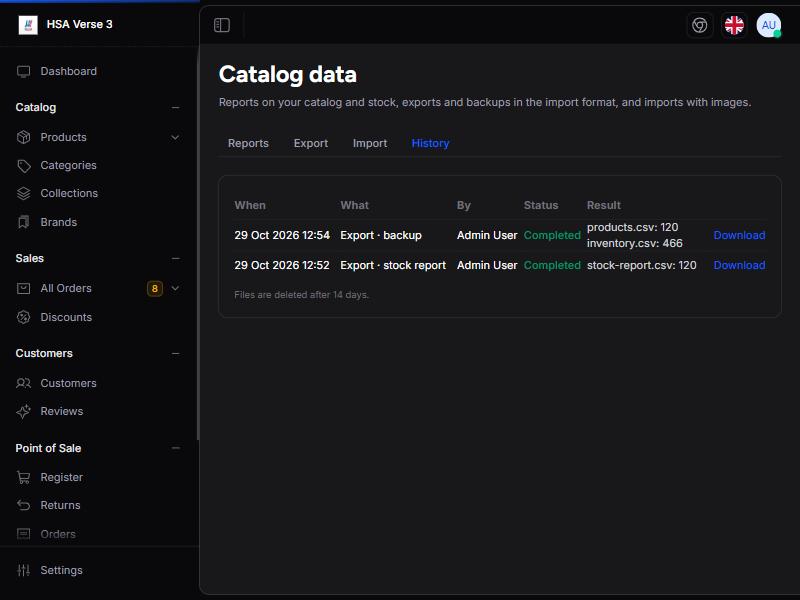Click 'Files are deleted after 14 days.' note
The height and width of the screenshot is (600, 800).
pyautogui.click(x=302, y=295)
